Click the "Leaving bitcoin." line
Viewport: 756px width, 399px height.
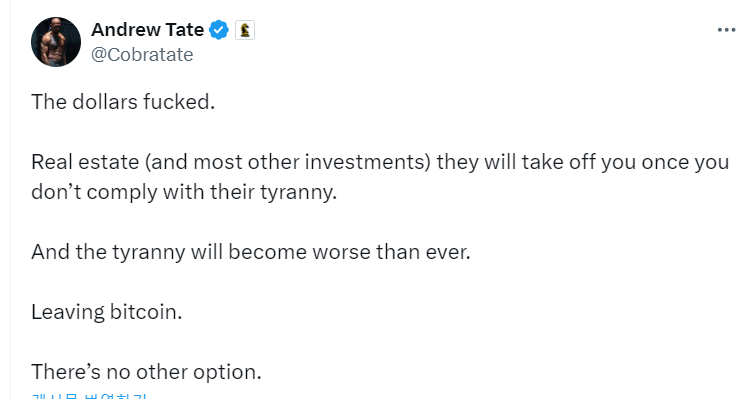[x=107, y=312]
